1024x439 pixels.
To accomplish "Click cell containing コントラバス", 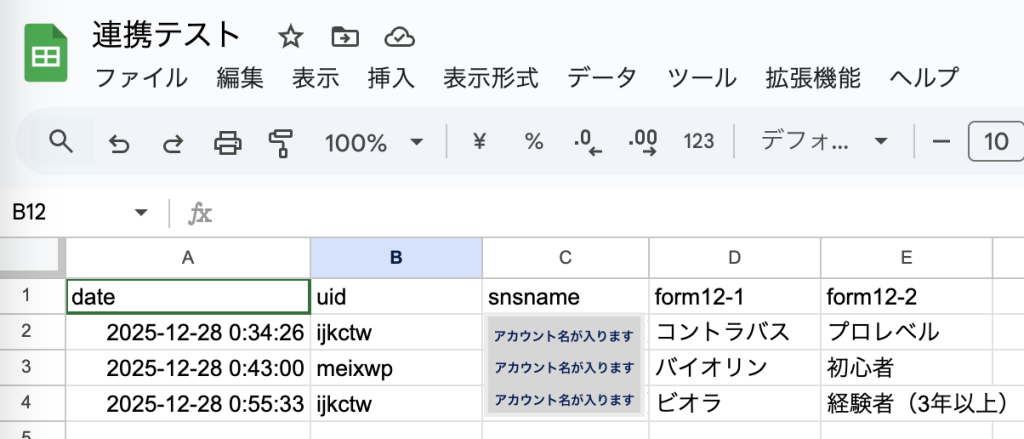I will coord(734,331).
